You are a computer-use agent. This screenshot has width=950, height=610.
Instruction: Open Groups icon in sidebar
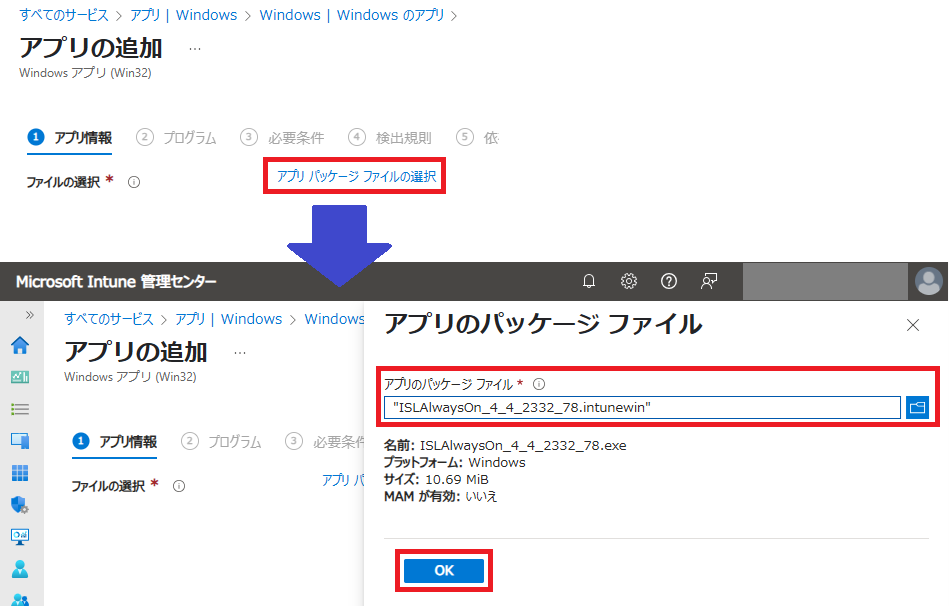click(x=20, y=600)
